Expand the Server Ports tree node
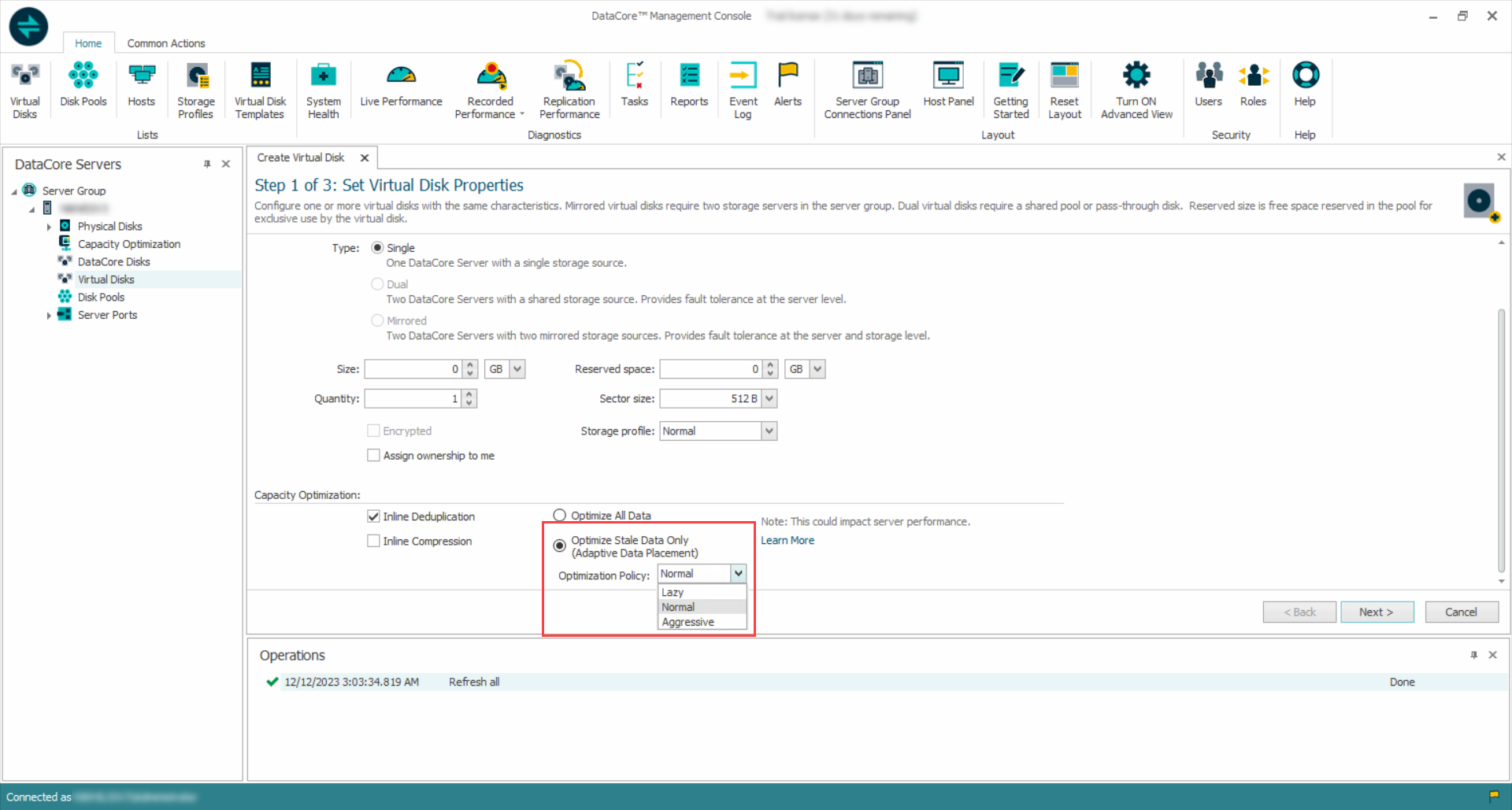 50,314
